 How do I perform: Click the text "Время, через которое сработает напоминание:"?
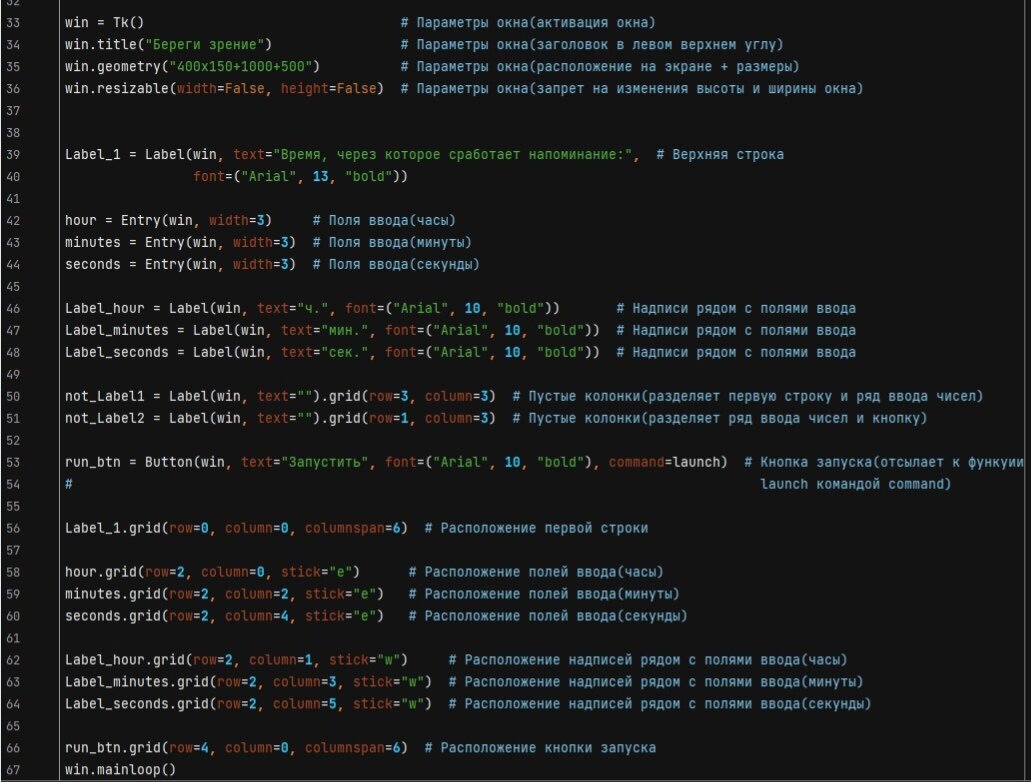point(452,155)
